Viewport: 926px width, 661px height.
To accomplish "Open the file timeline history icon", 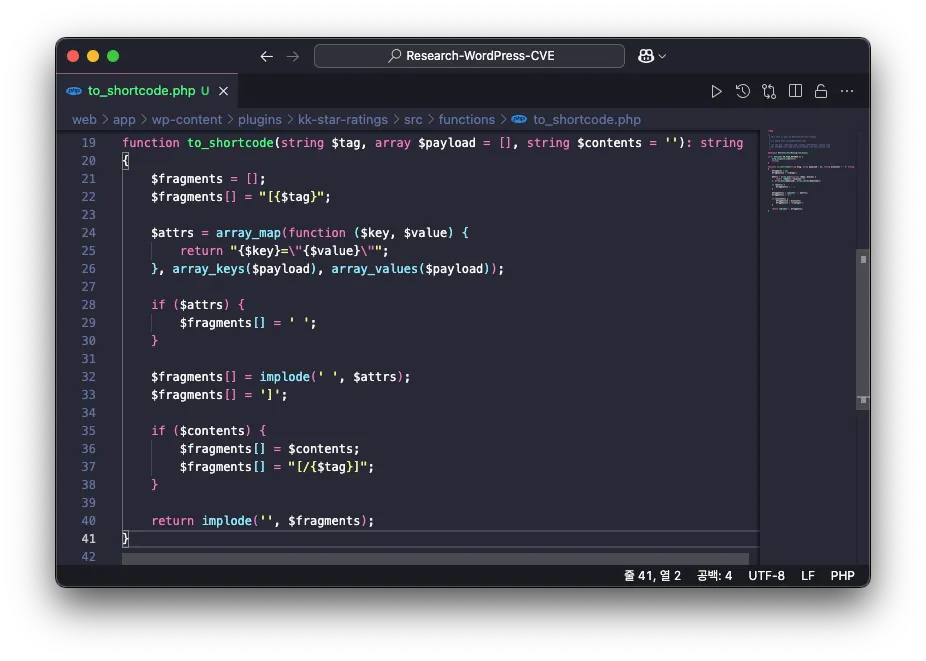I will coord(743,91).
